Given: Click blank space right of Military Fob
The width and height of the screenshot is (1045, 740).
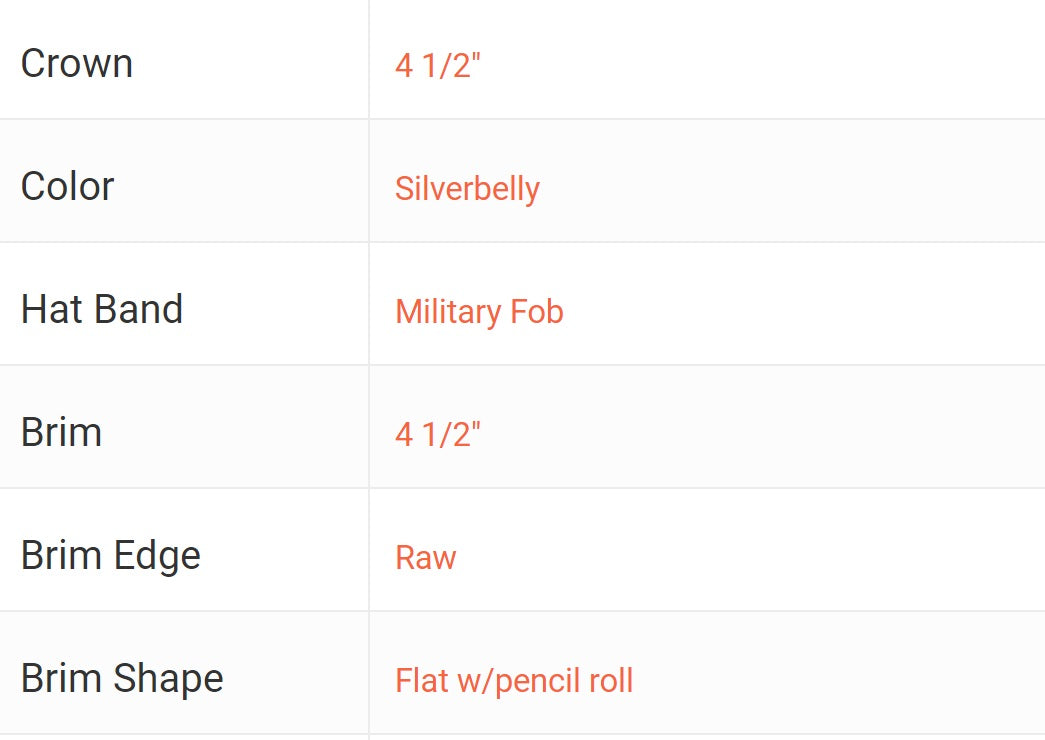Looking at the screenshot, I should coord(800,312).
